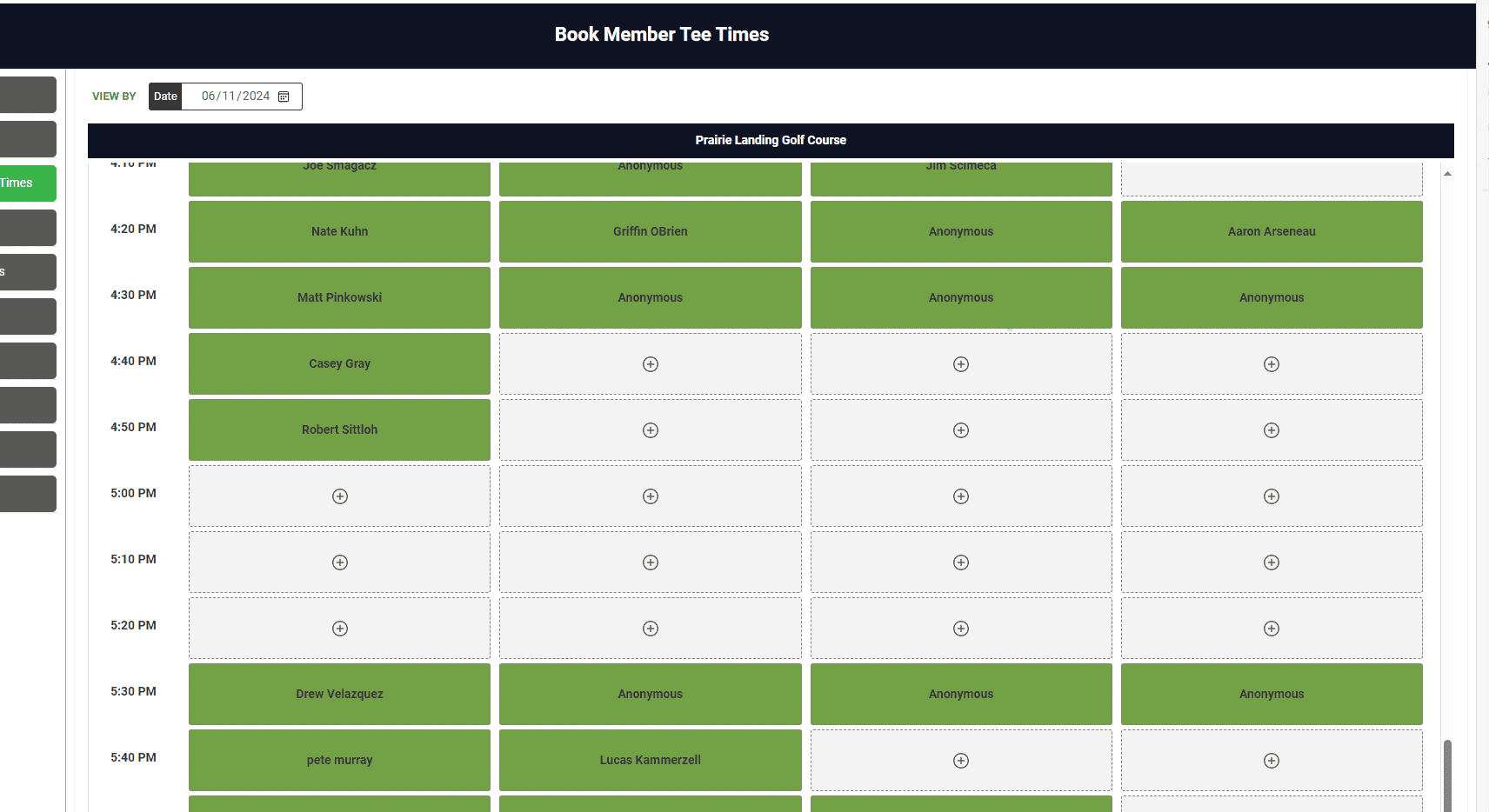This screenshot has height=812, width=1489.
Task: Add a booking in the third 5:20 PM slot
Action: click(960, 628)
